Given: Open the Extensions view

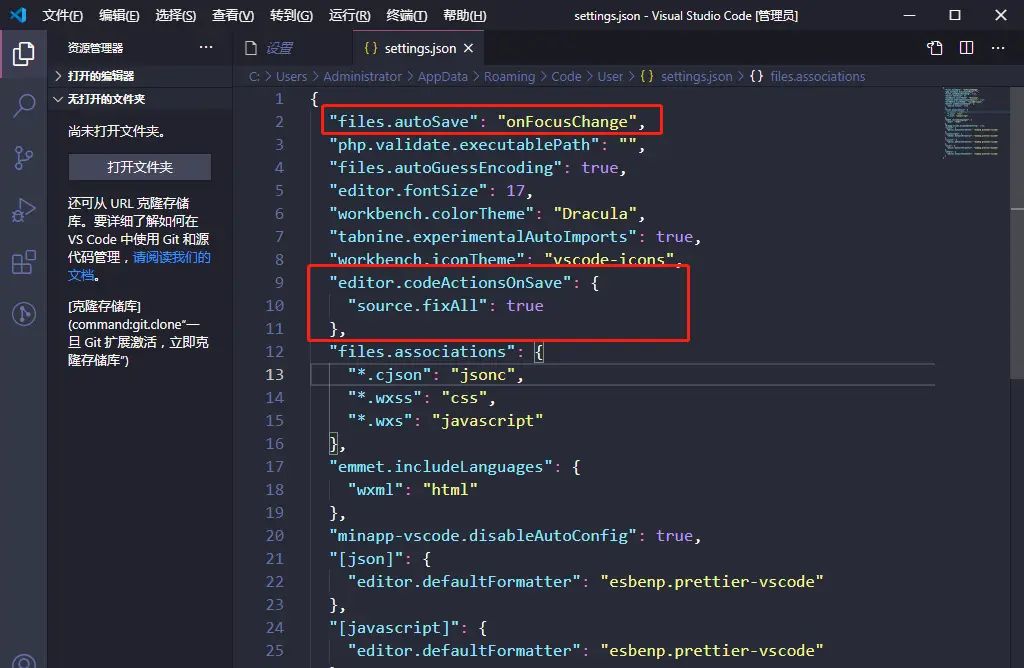Looking at the screenshot, I should pos(23,261).
